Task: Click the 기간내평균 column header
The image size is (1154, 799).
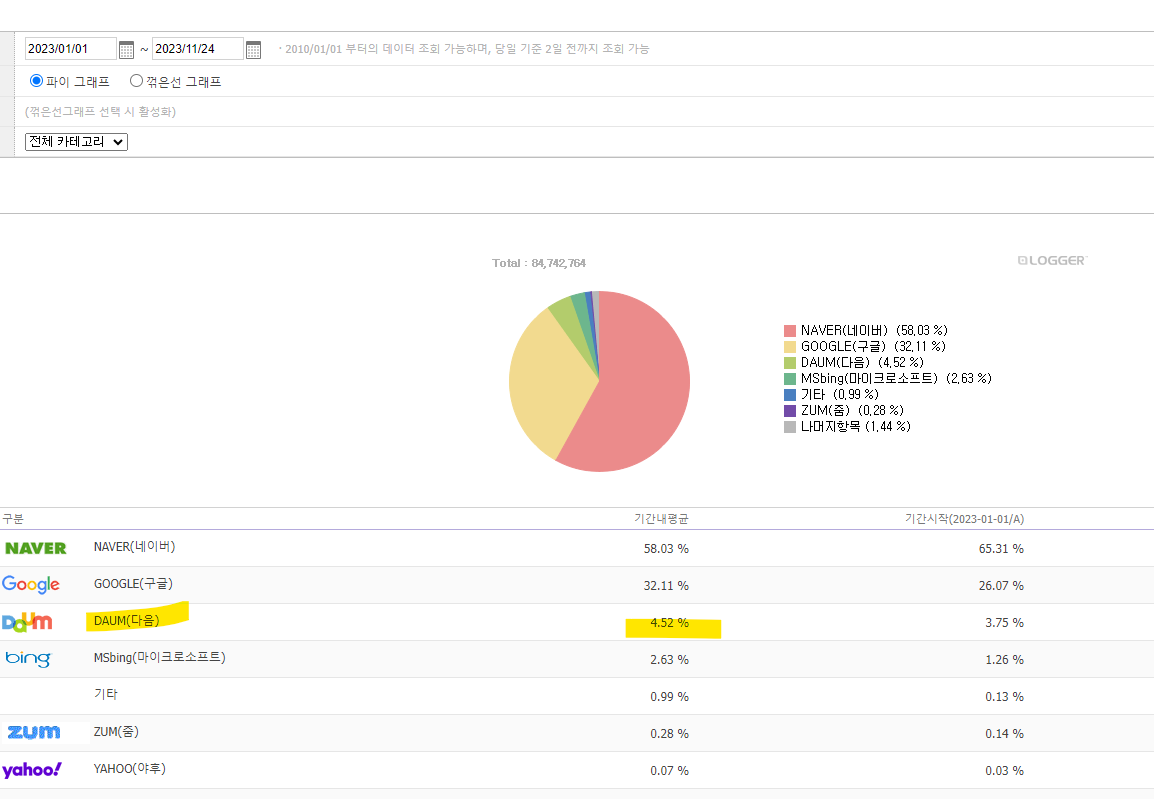Action: [x=661, y=519]
